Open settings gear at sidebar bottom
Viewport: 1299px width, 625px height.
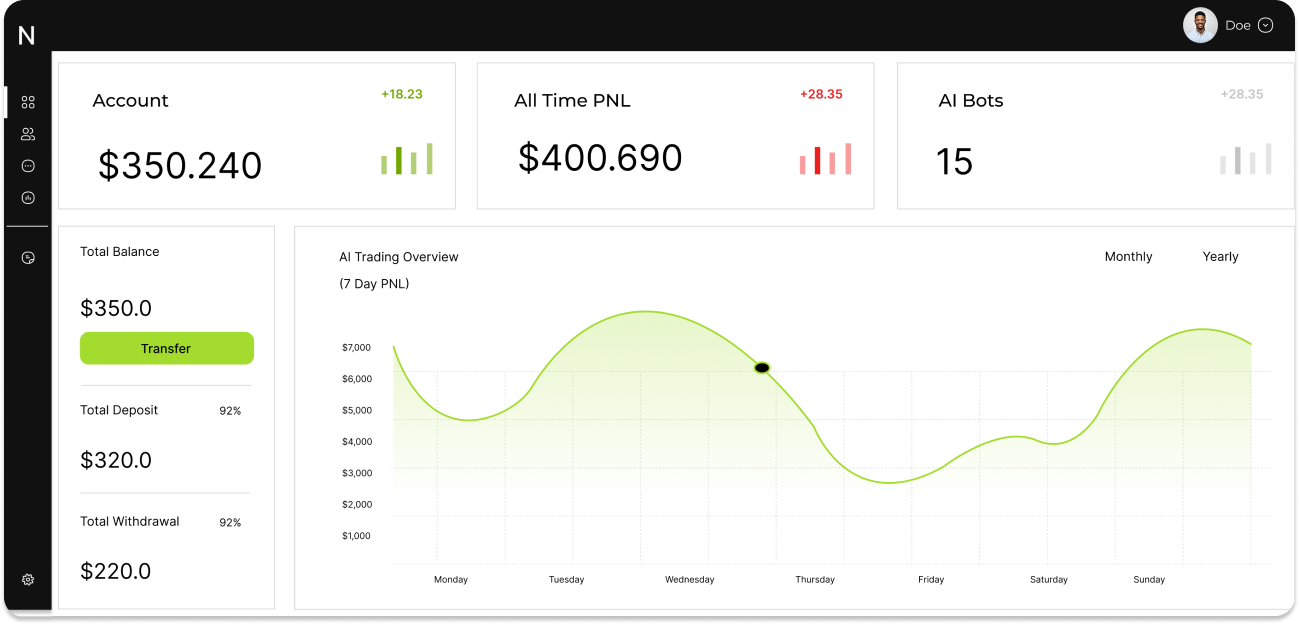pos(28,579)
